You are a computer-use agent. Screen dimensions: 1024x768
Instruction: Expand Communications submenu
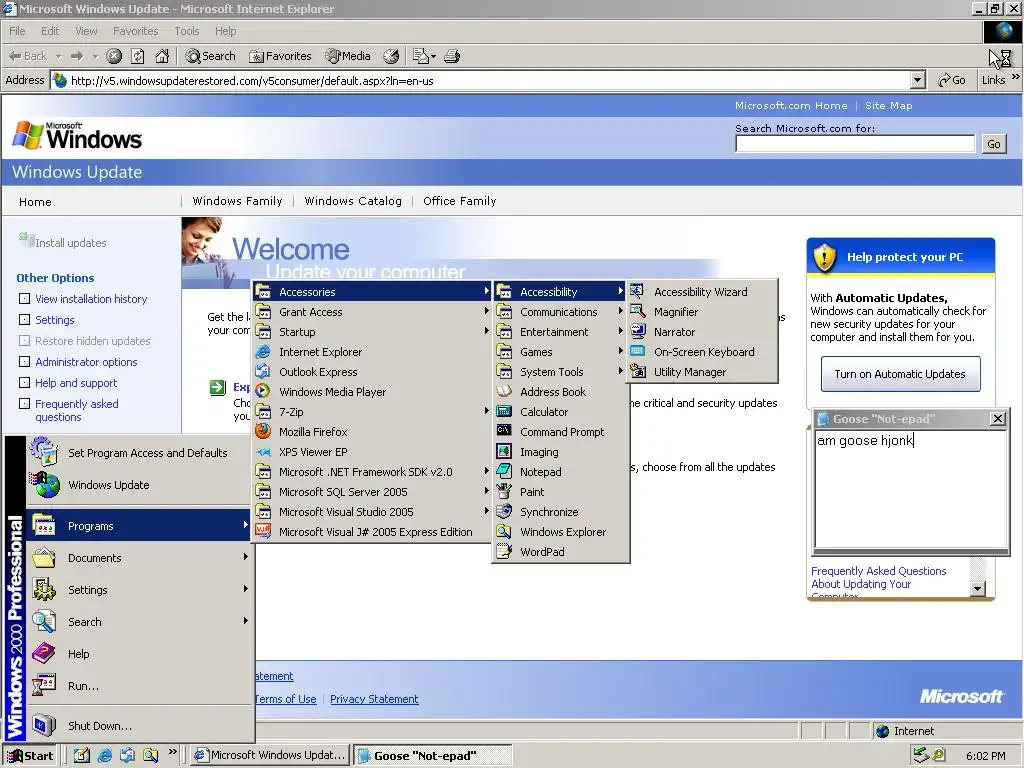[560, 312]
